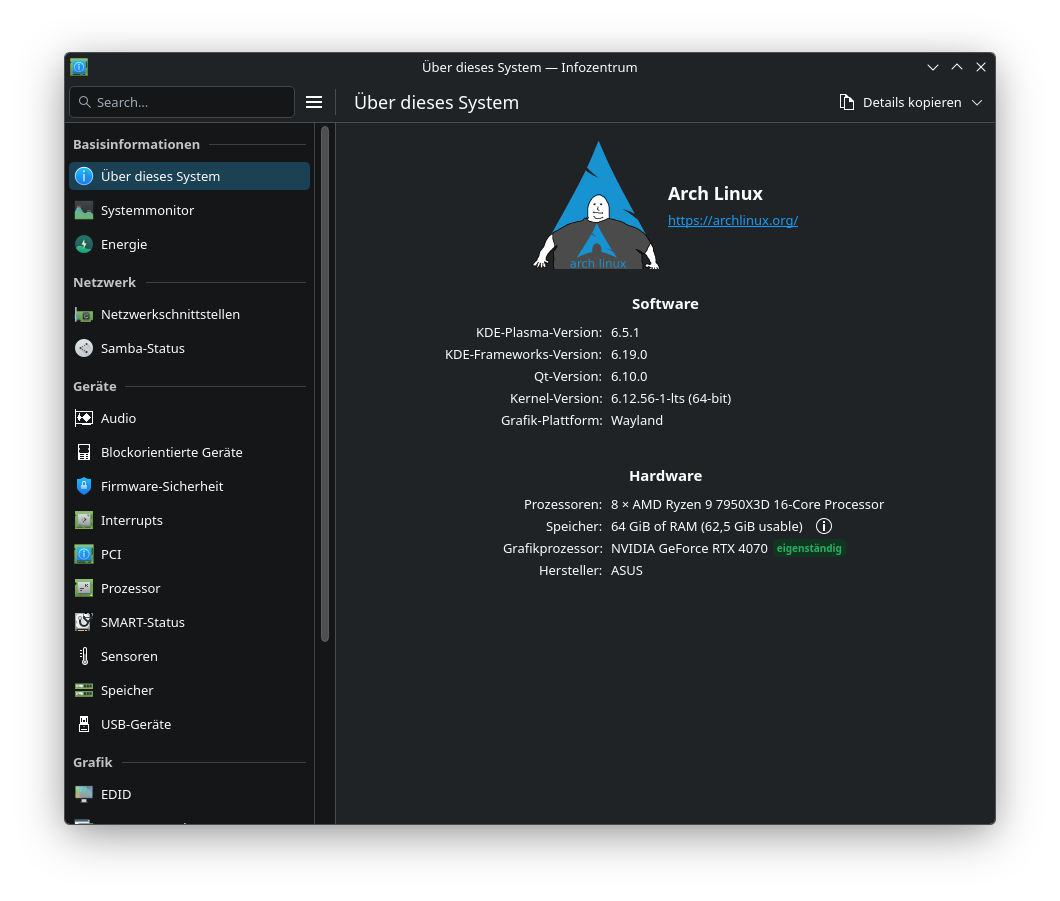Expand the Details kopieren dropdown arrow

[977, 103]
